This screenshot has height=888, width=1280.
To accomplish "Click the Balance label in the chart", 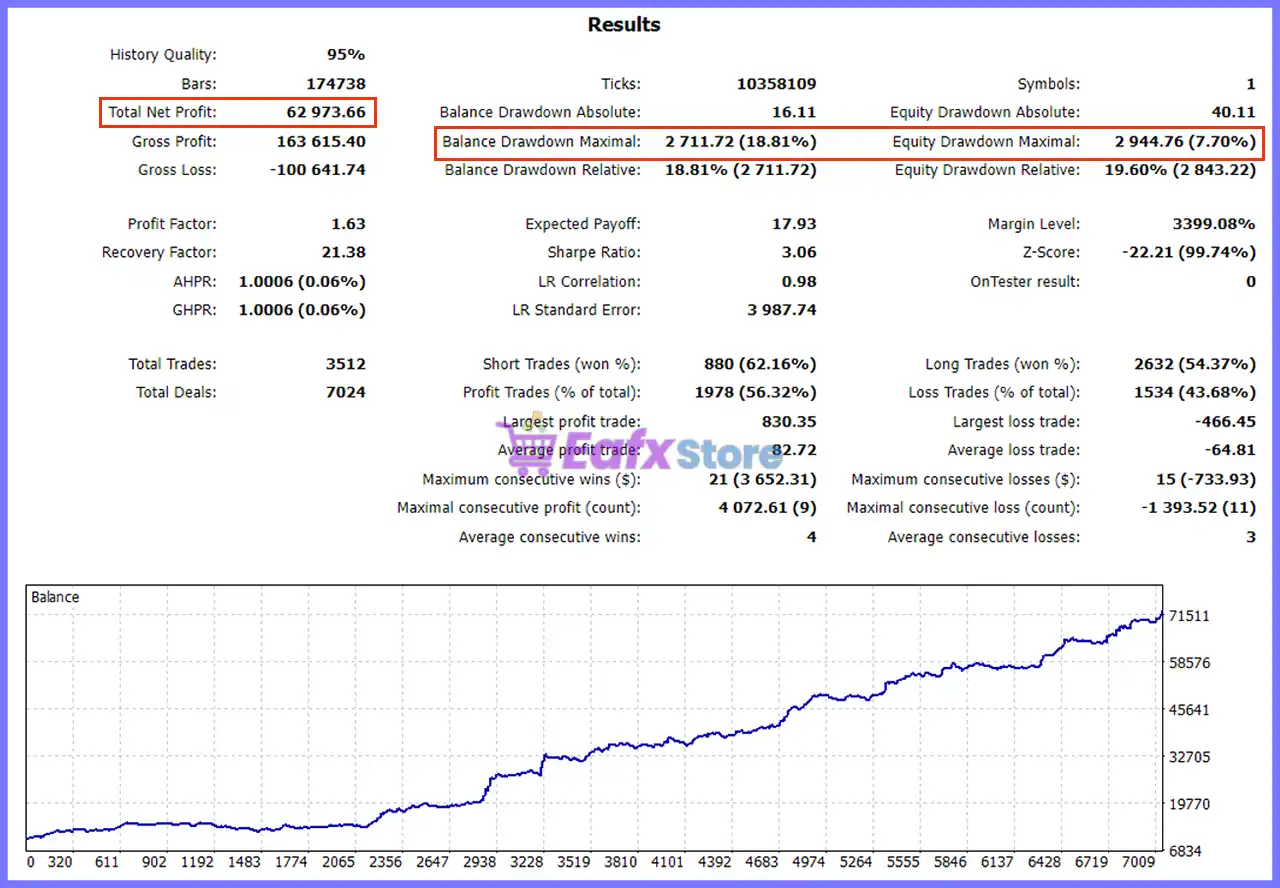I will pyautogui.click(x=55, y=597).
